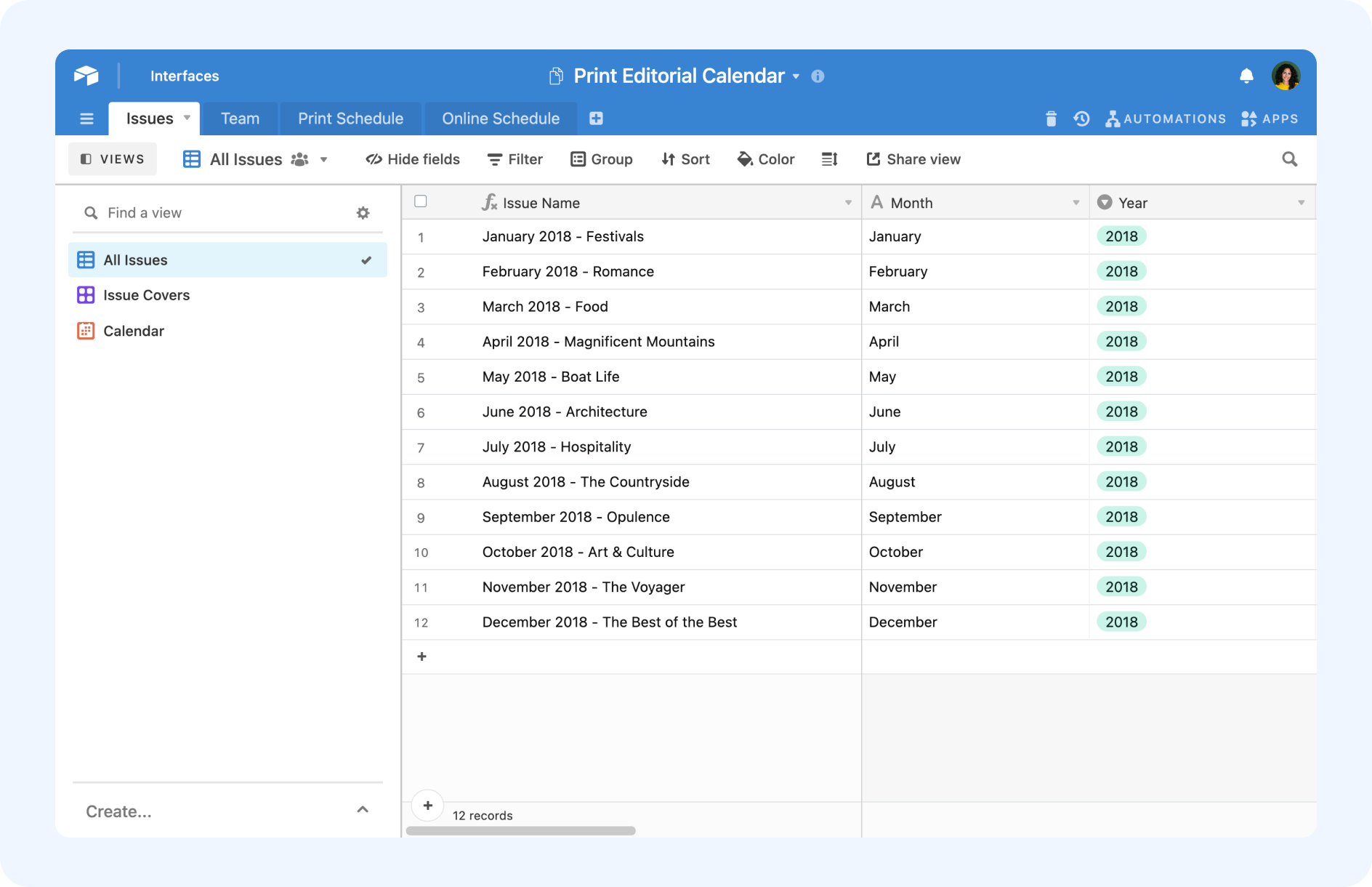
Task: Toggle the Views sidebar
Action: (x=113, y=159)
